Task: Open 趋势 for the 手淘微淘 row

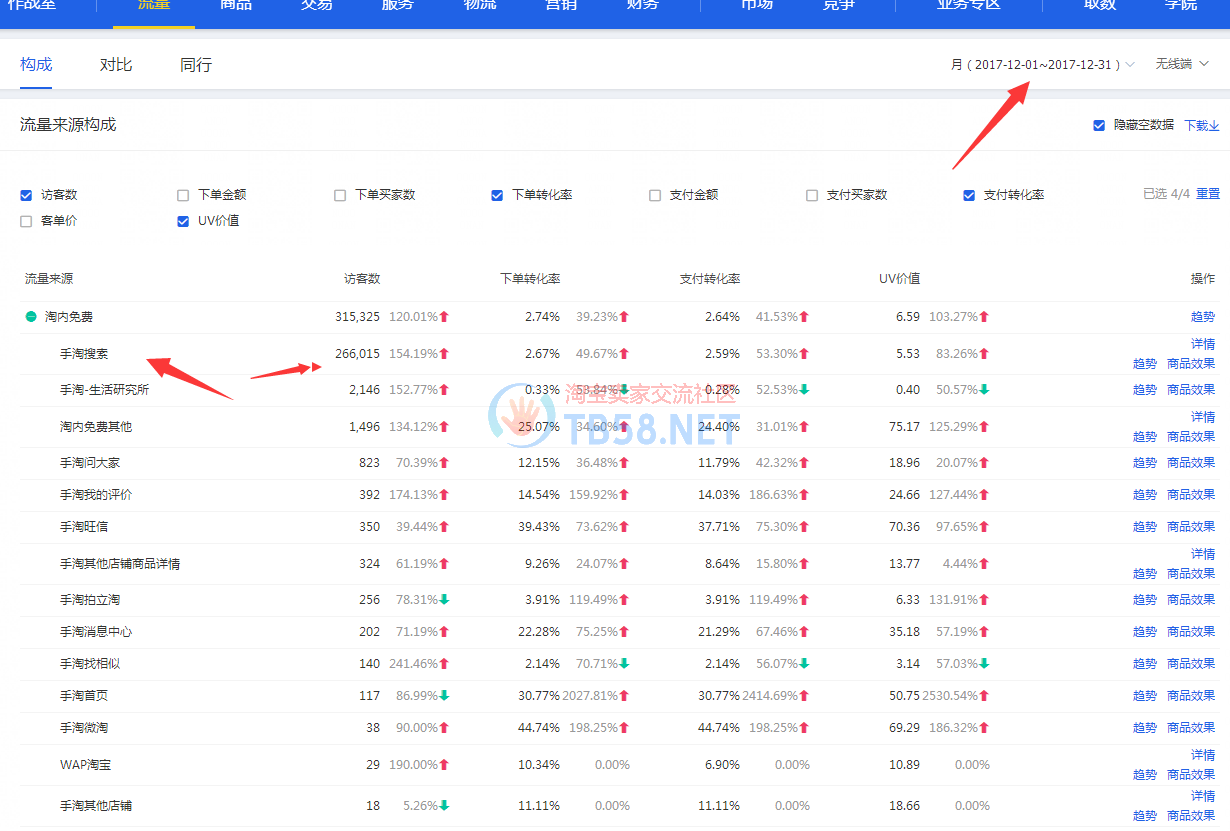Action: point(1145,728)
